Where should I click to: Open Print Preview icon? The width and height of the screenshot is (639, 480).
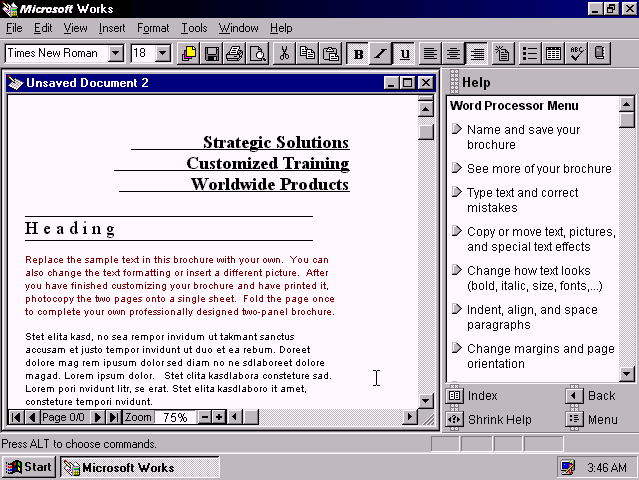click(x=258, y=53)
